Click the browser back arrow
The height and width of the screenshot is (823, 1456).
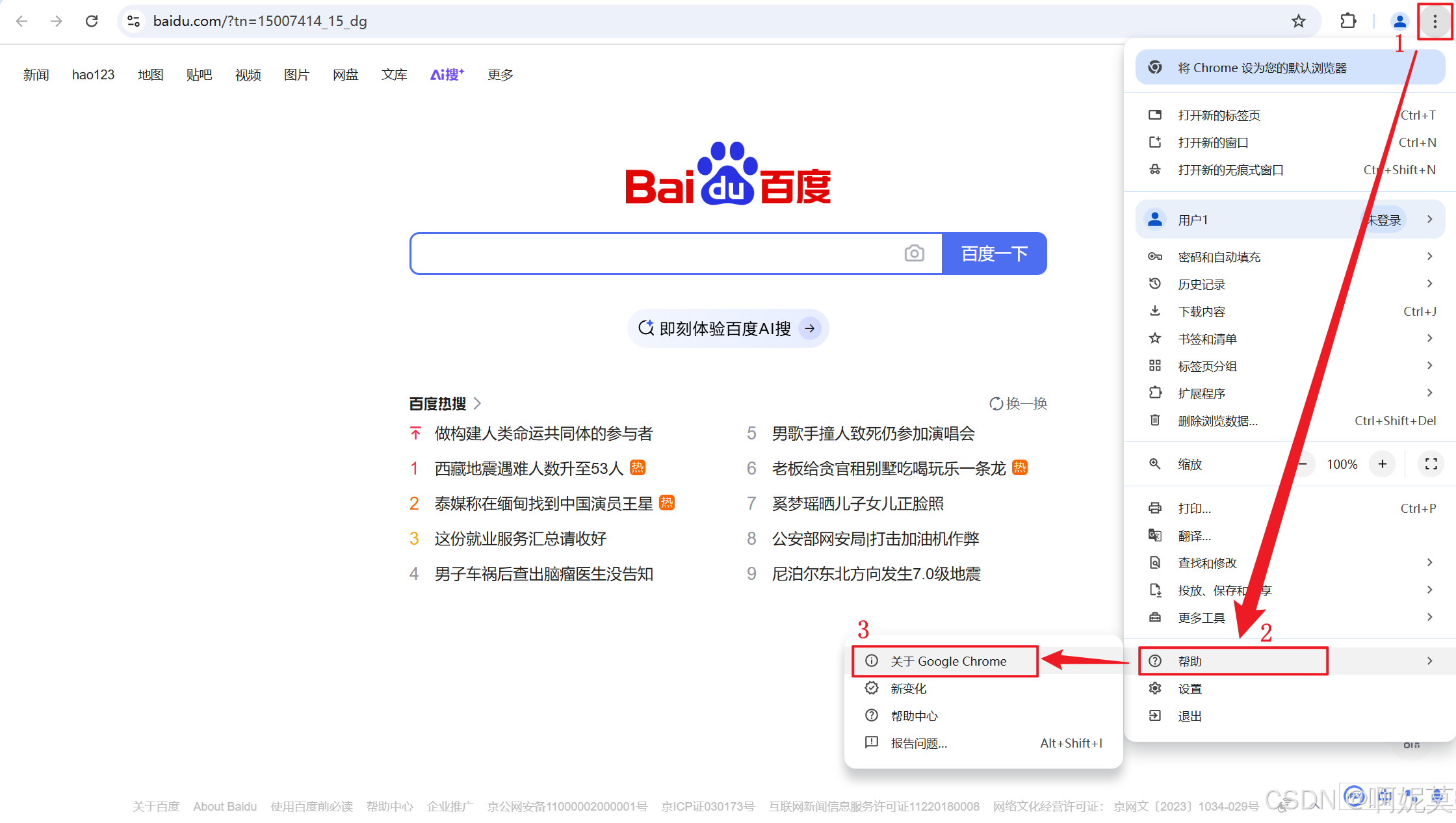[21, 21]
